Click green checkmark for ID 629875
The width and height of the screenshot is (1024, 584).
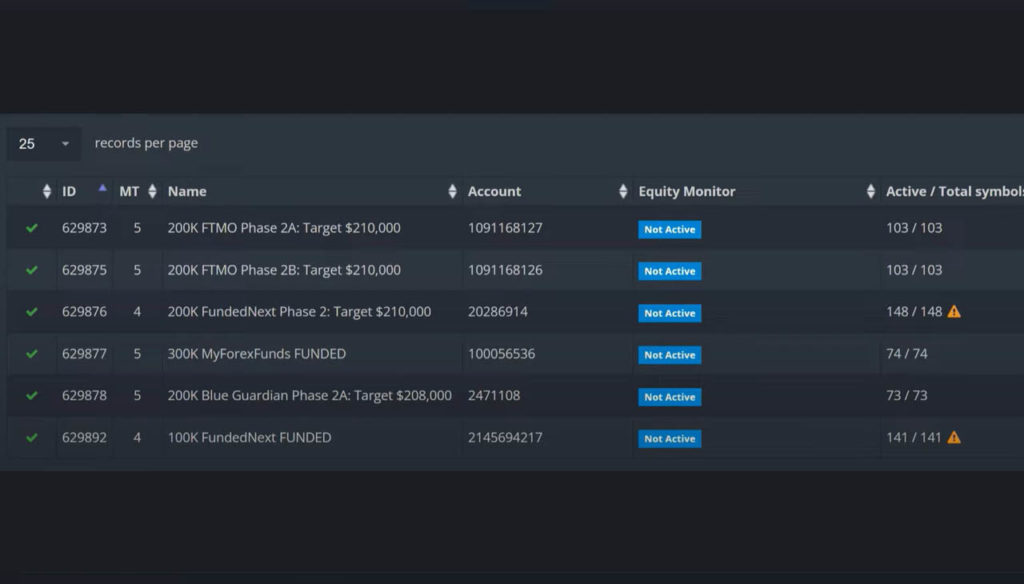pos(31,270)
